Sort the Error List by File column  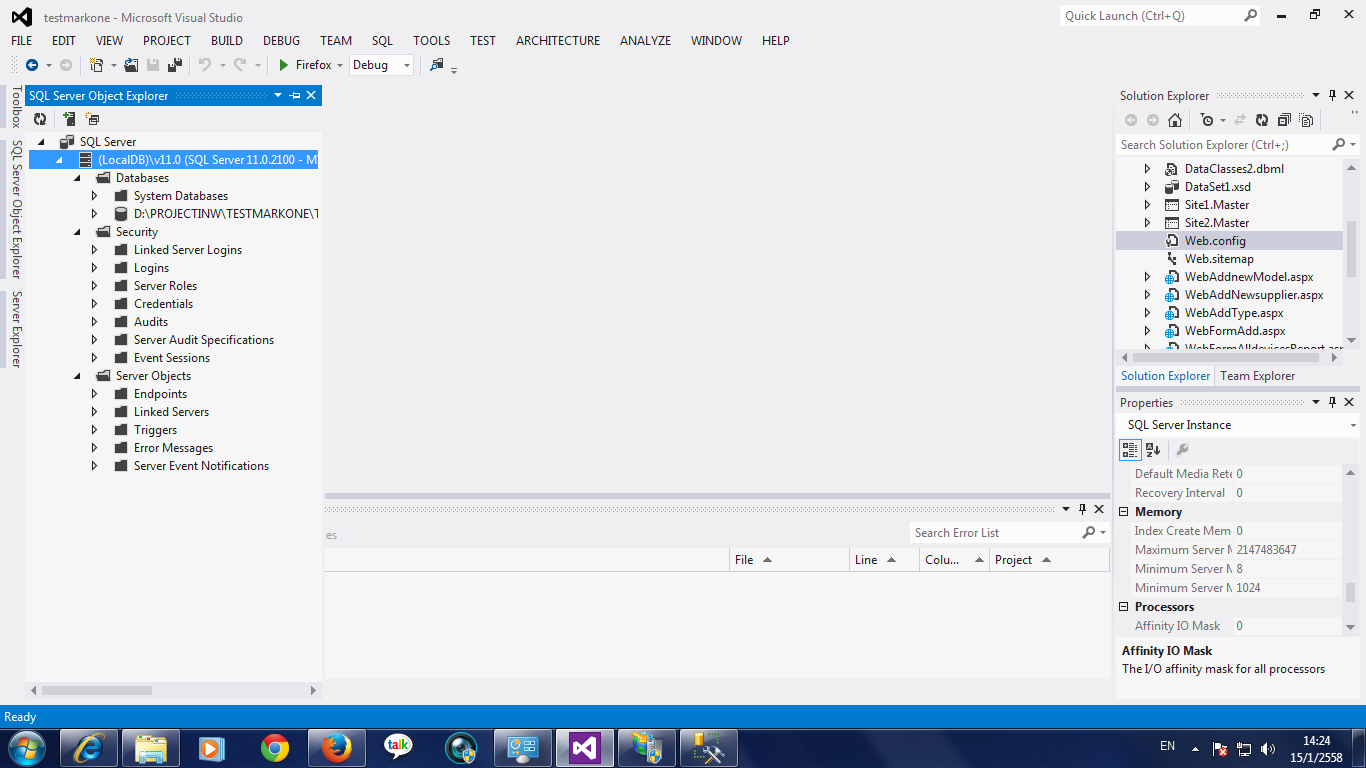789,560
